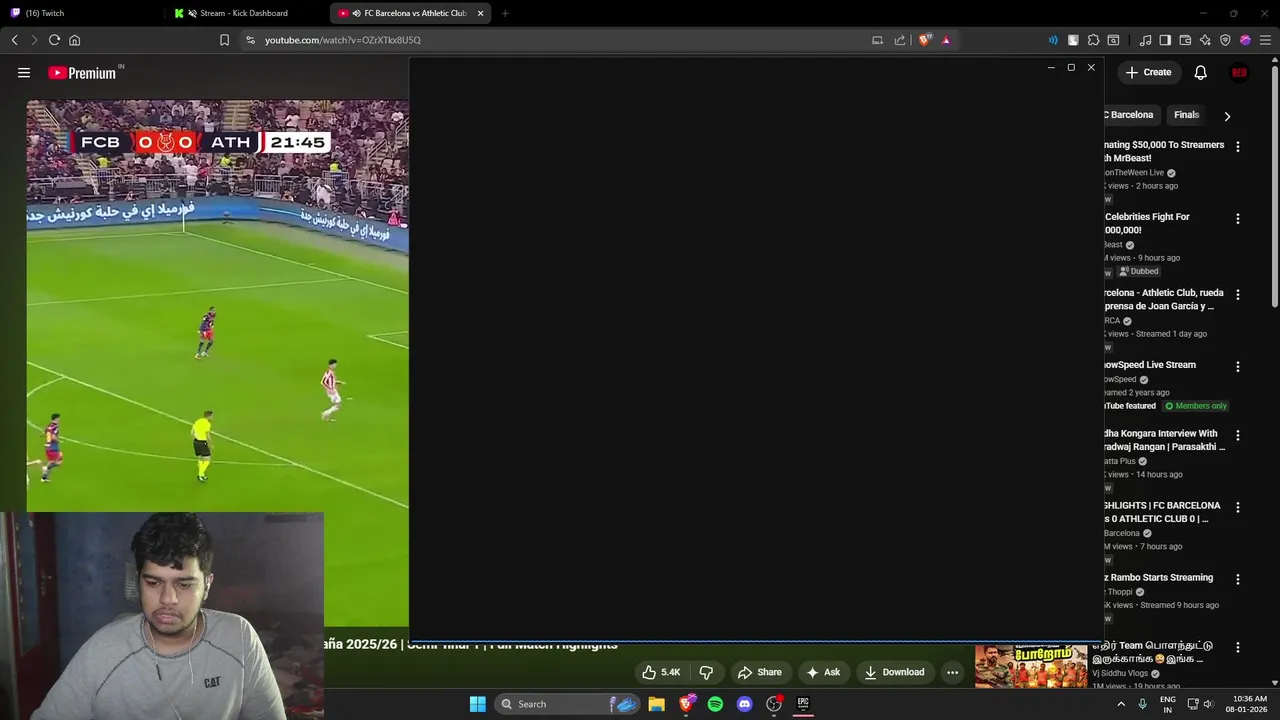This screenshot has width=1280, height=720.
Task: Open the YouTube hamburger guide menu
Action: pos(24,73)
